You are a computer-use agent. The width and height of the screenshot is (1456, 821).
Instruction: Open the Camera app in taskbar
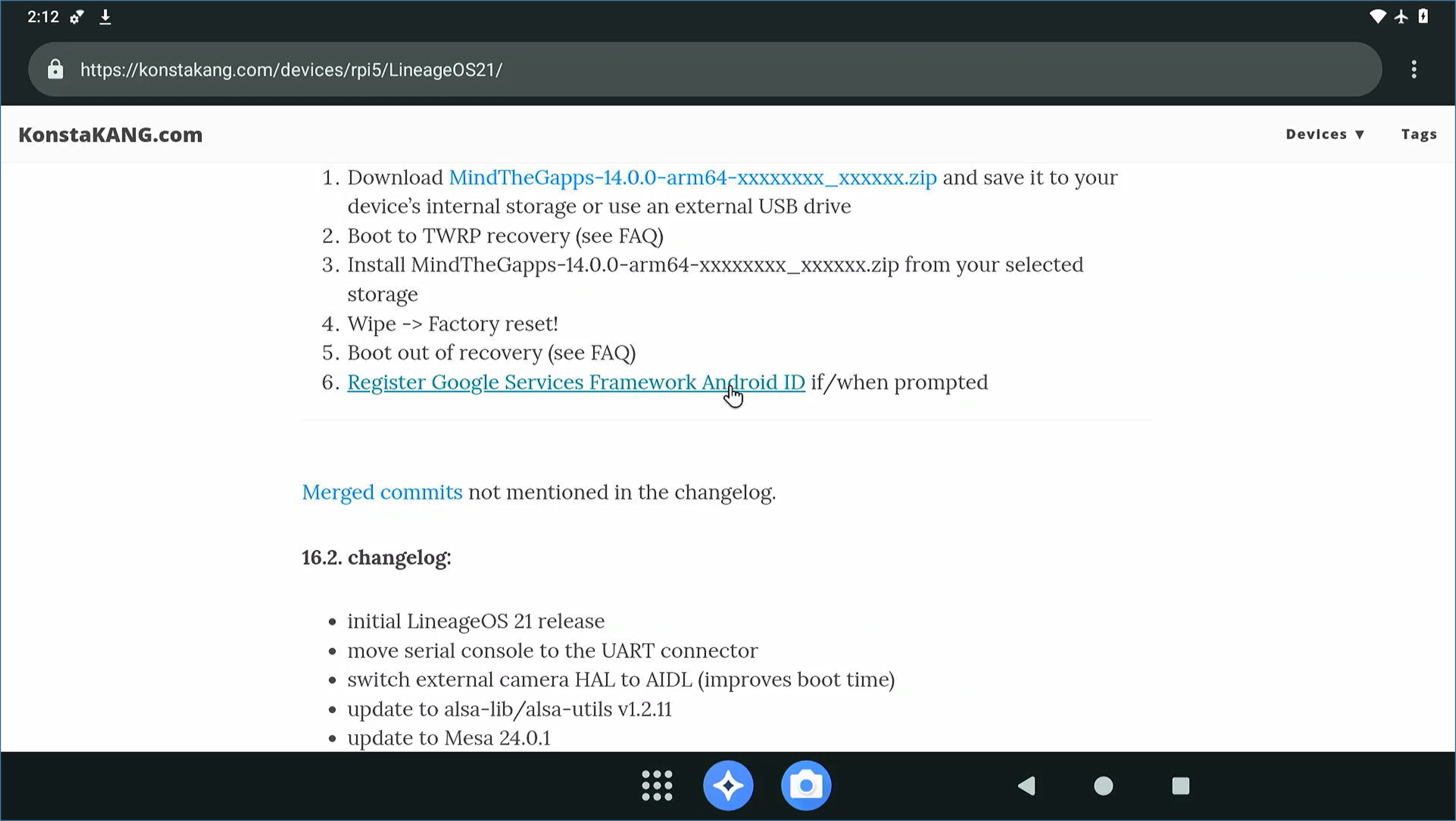click(x=806, y=786)
